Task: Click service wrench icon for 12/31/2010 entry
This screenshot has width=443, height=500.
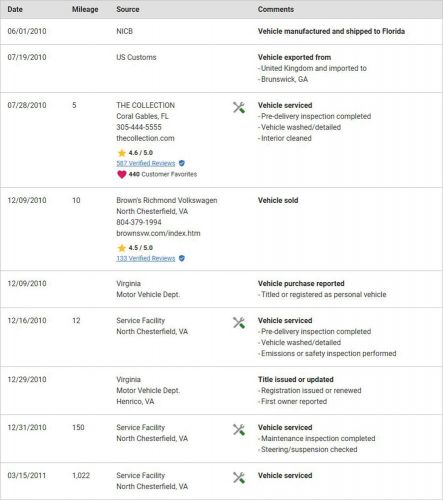Action: tap(239, 430)
